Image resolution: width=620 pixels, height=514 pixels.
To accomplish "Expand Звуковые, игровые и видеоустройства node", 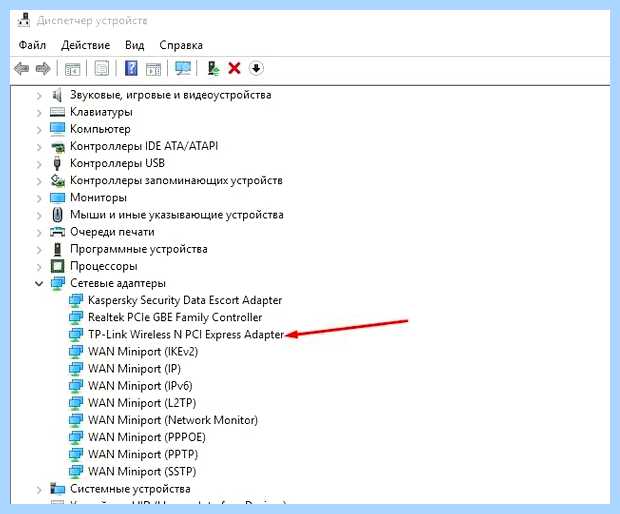I will tap(39, 95).
